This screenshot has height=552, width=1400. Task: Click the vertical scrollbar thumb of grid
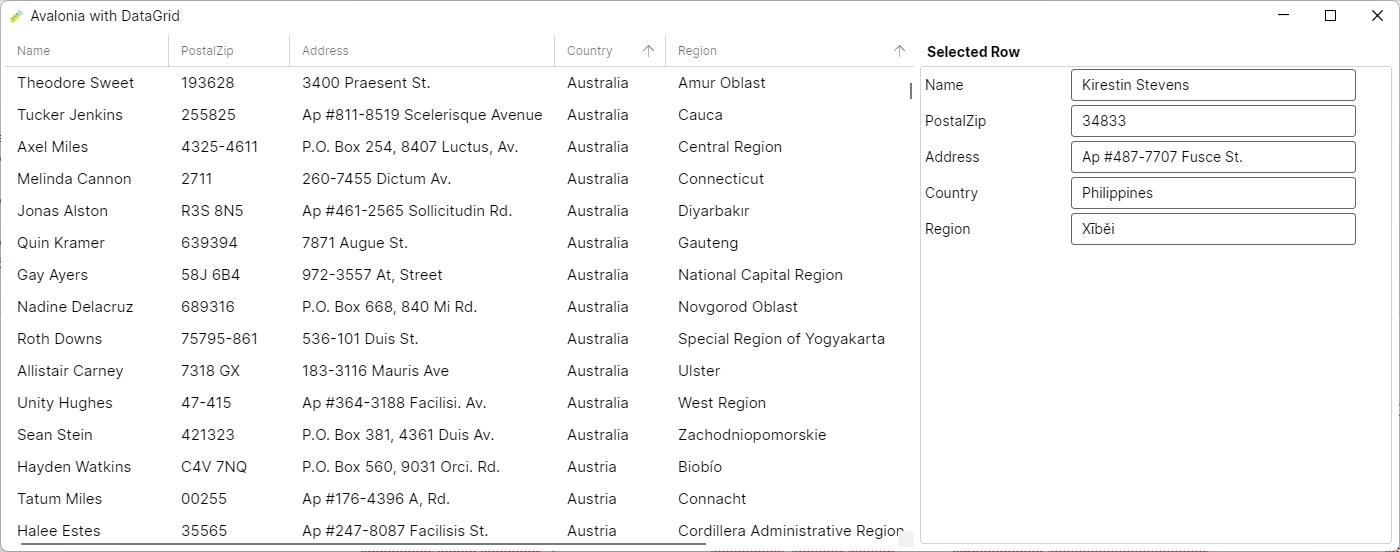pos(910,91)
